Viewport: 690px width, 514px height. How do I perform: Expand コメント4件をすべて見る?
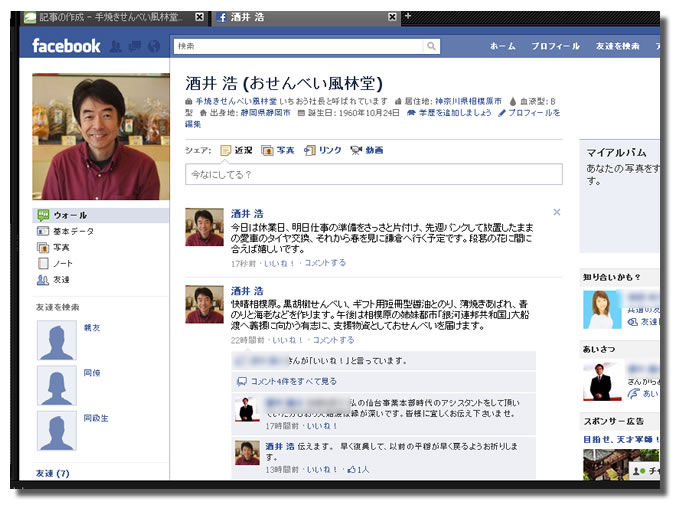tap(294, 381)
